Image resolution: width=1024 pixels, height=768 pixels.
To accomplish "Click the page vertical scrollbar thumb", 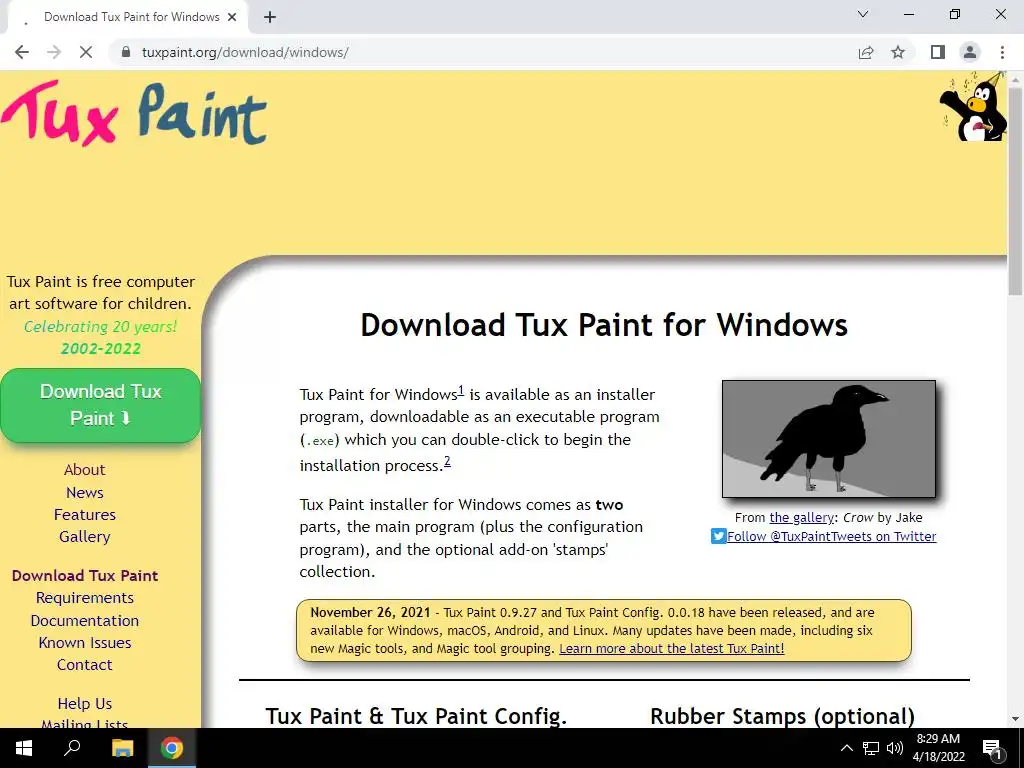I will [1015, 189].
